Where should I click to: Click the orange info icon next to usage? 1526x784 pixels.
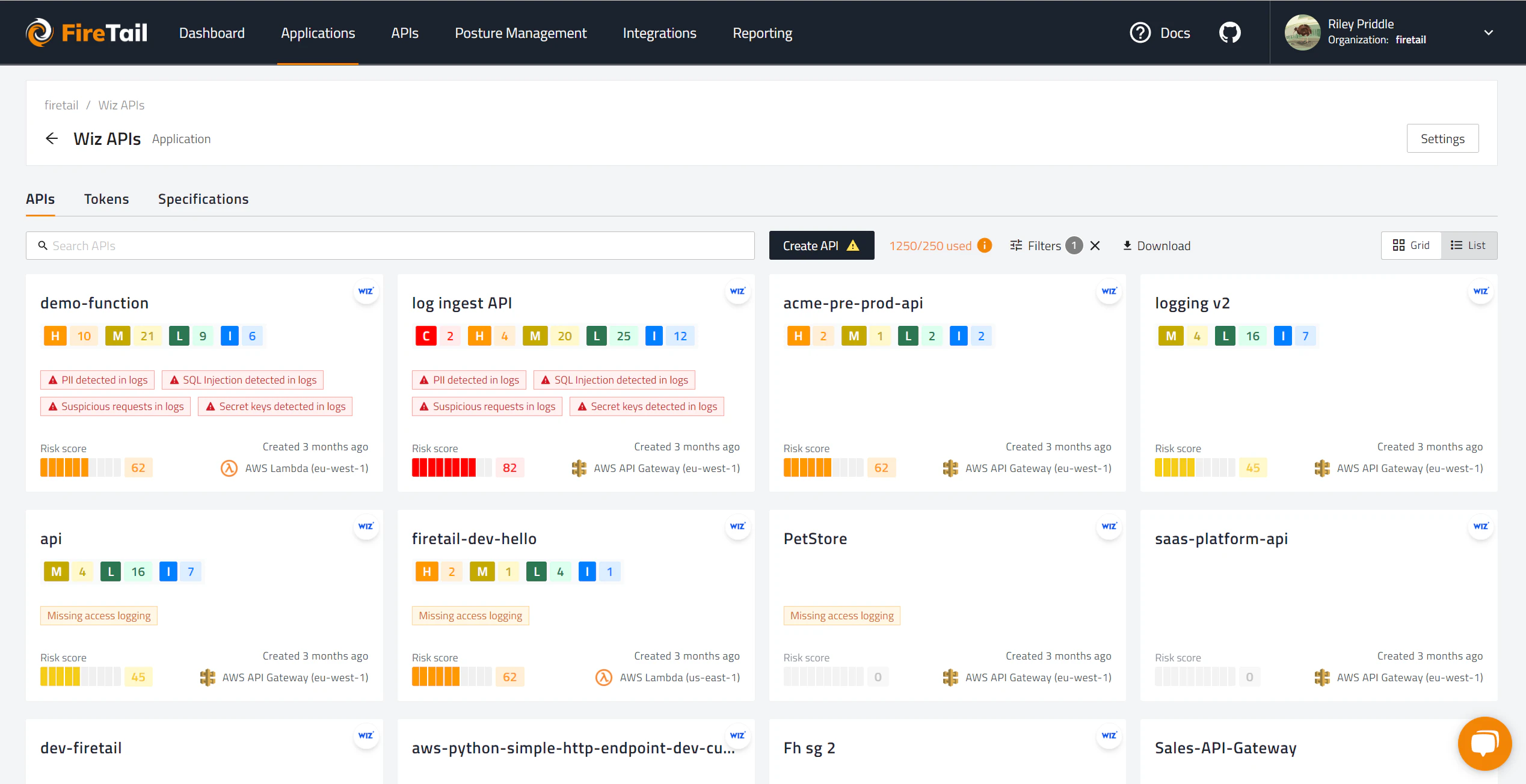pyautogui.click(x=985, y=245)
